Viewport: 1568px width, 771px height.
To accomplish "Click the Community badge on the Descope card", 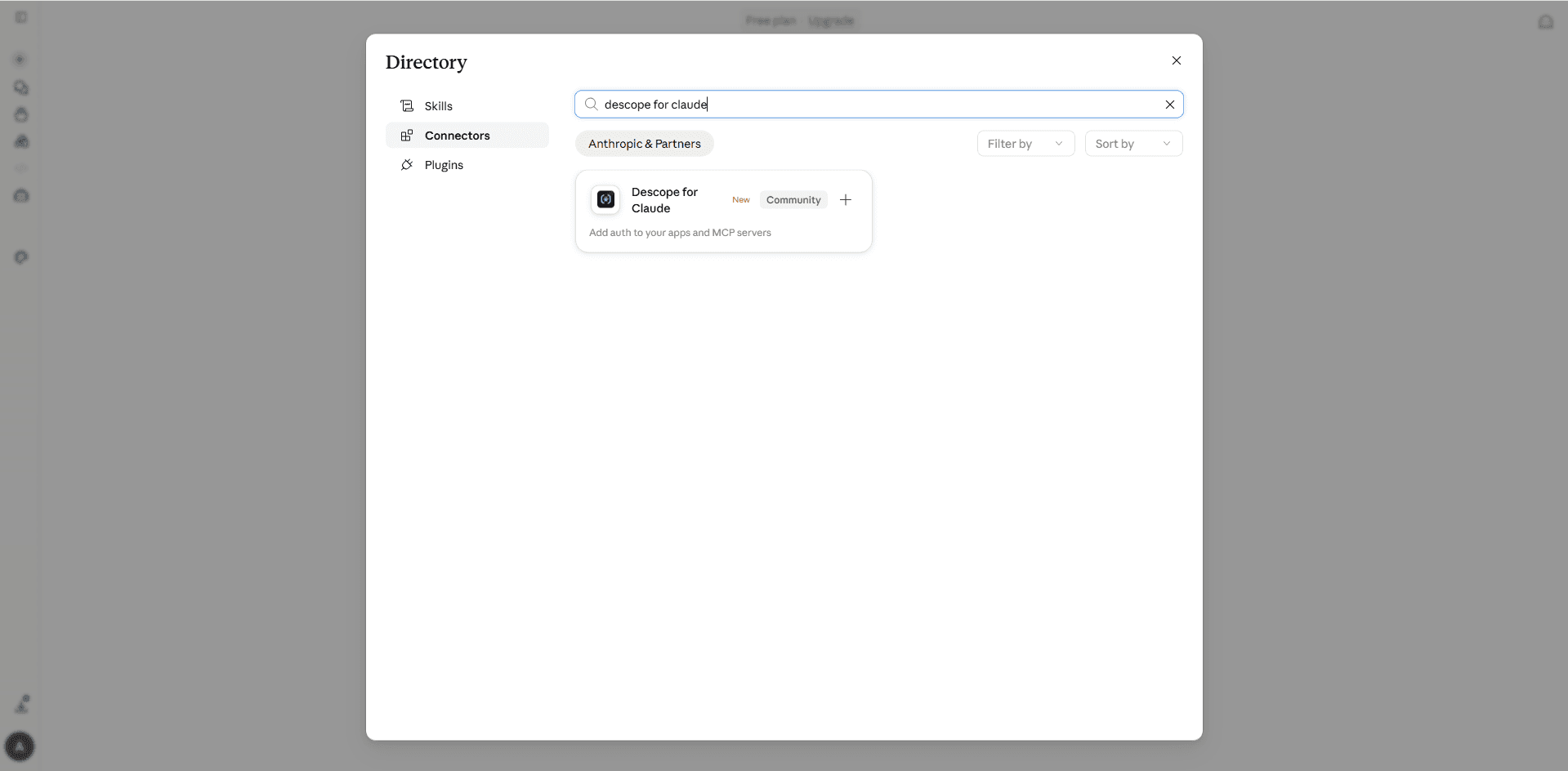I will [x=793, y=200].
